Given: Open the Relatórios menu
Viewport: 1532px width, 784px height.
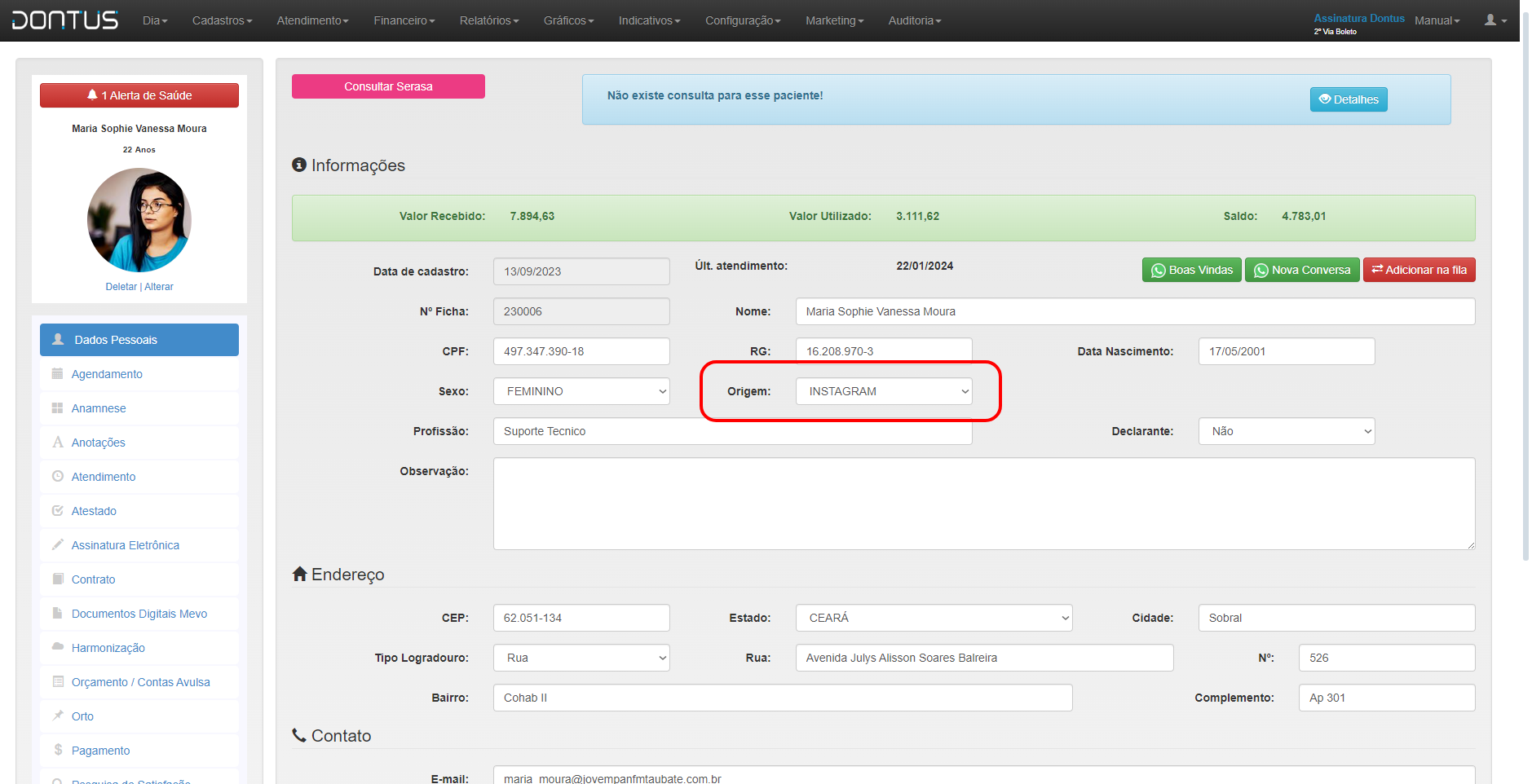Looking at the screenshot, I should (489, 20).
